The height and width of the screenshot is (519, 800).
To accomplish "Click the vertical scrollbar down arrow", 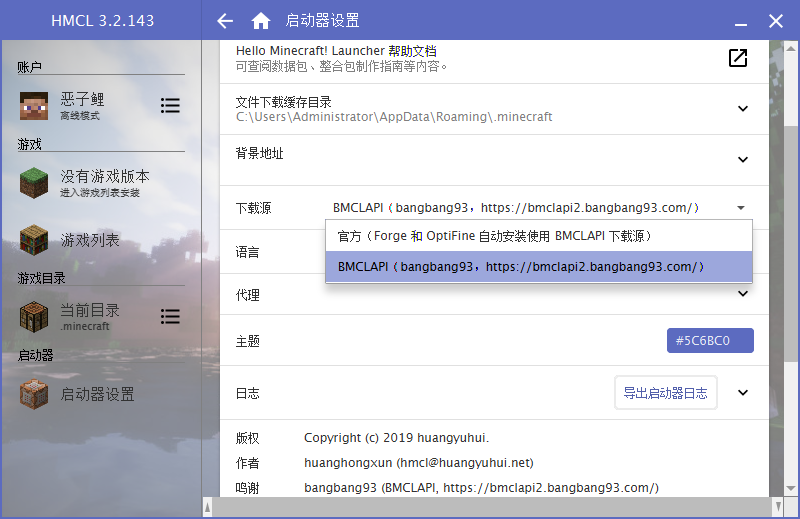I will [790, 488].
